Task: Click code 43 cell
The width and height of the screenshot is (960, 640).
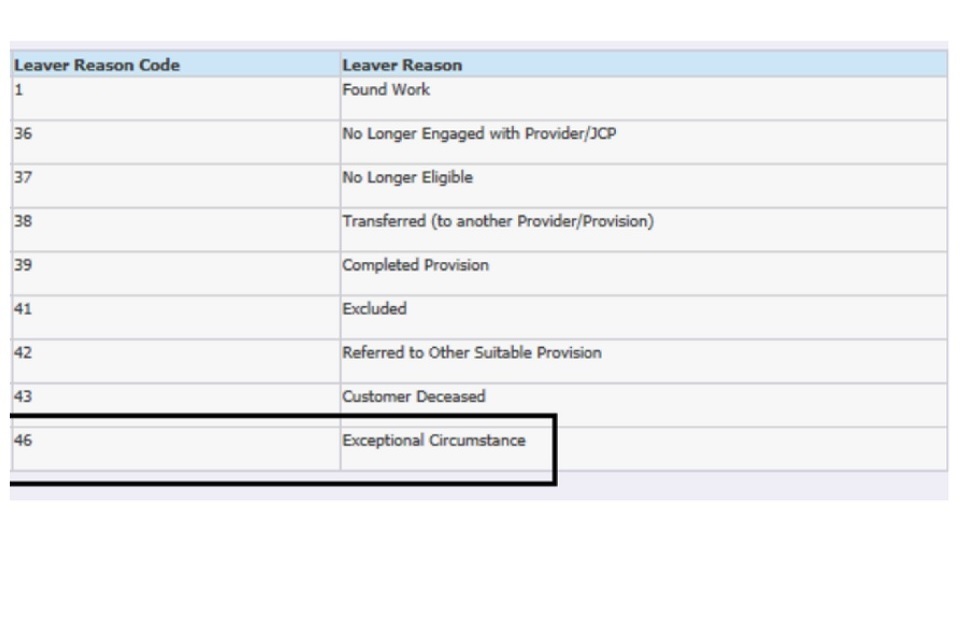Action: point(22,397)
